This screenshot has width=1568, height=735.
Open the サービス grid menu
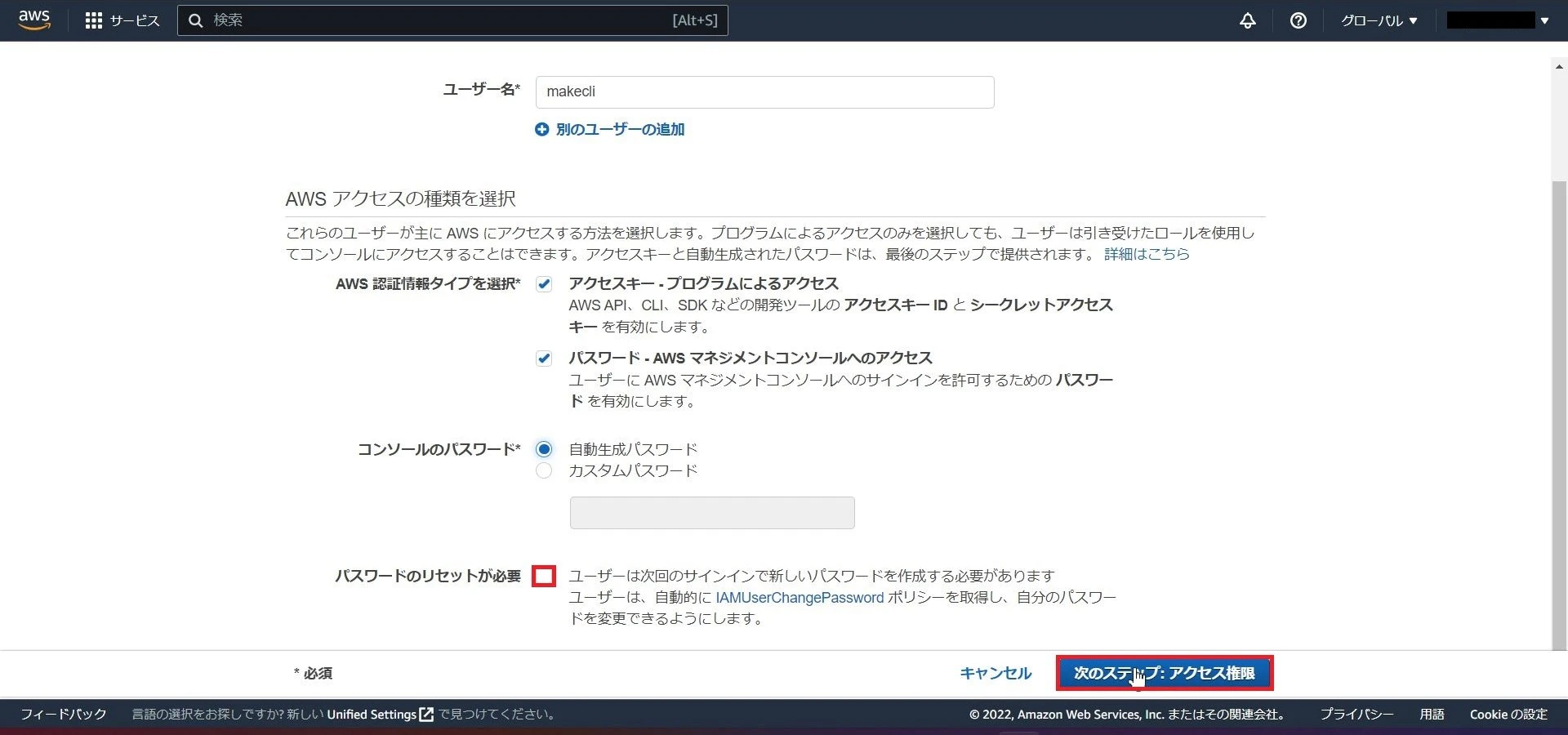122,20
